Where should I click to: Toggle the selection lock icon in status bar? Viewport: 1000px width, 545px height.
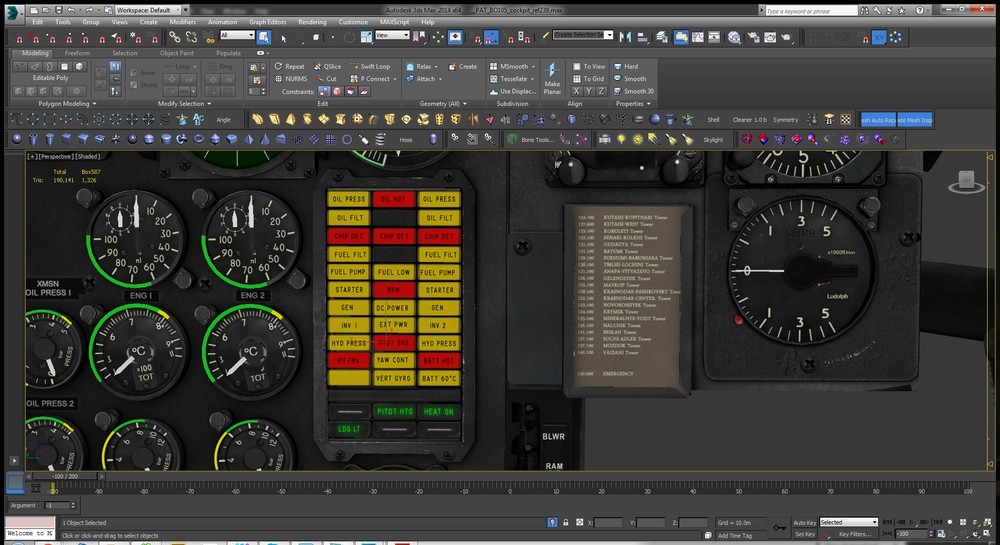click(x=568, y=522)
